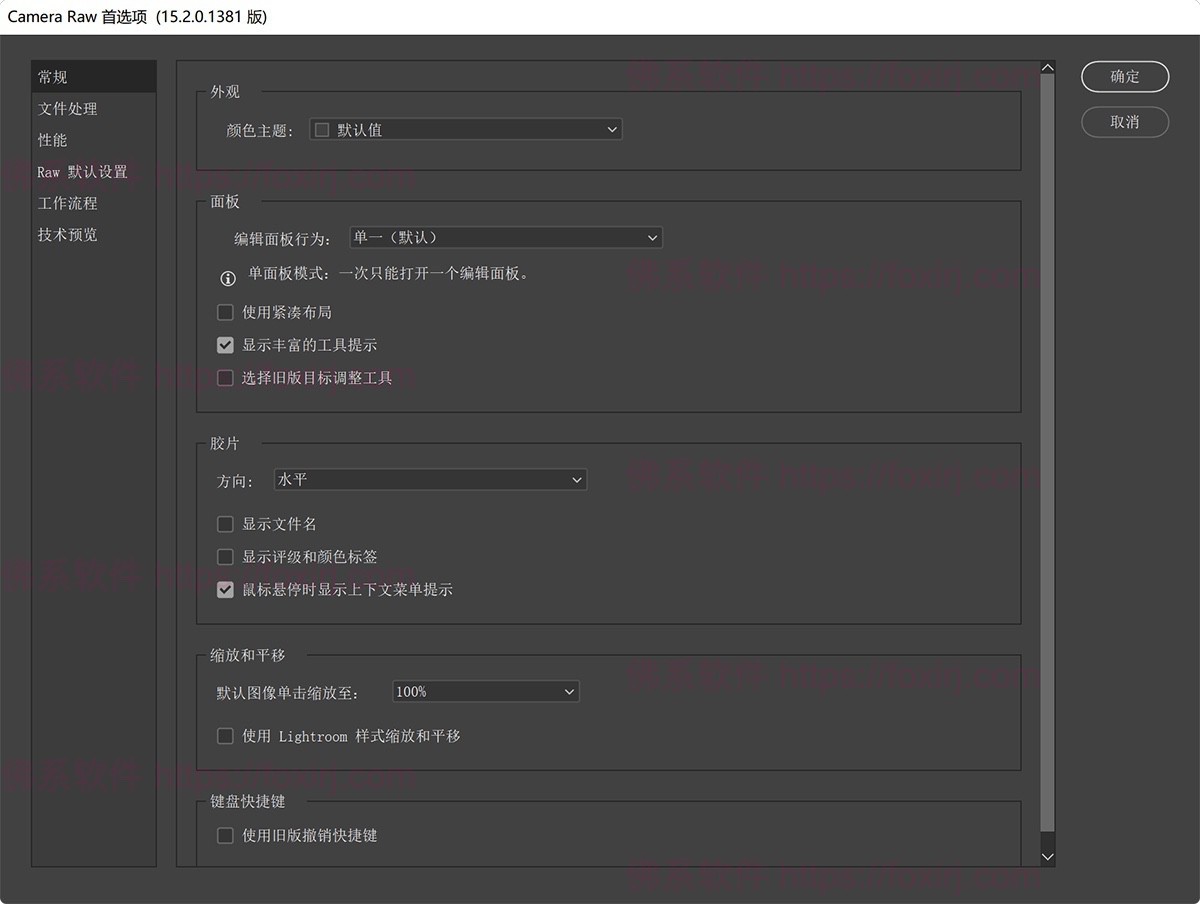Click the scrollbar up arrow
This screenshot has height=904, width=1200.
pos(1047,68)
